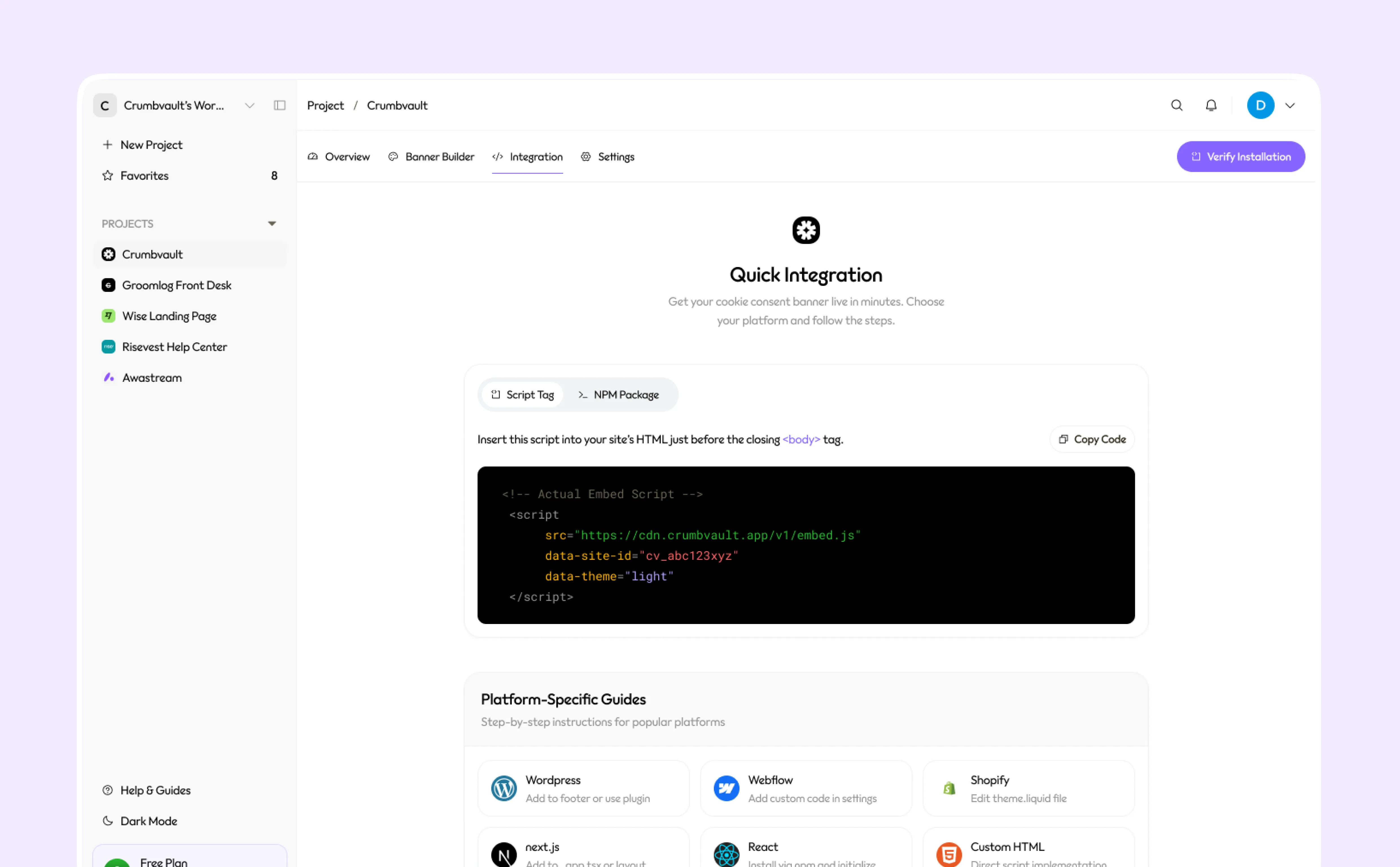This screenshot has width=1400, height=867.
Task: Switch to the Integration tab
Action: coord(528,157)
